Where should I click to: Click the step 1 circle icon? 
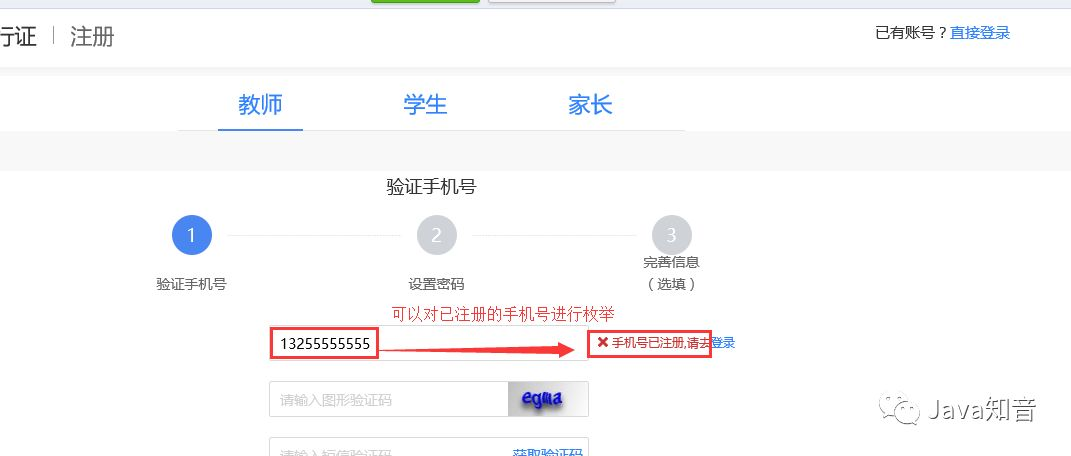pos(192,236)
